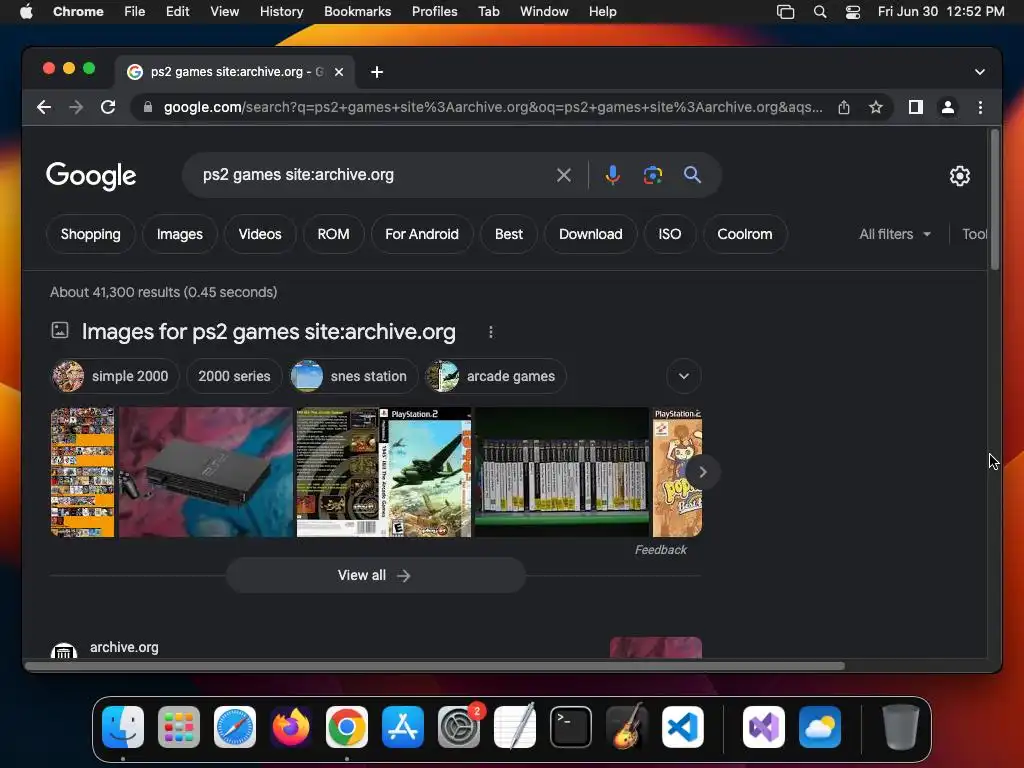Screen dimensions: 1024x768
Task: Open the Profiles menu
Action: pos(434,12)
